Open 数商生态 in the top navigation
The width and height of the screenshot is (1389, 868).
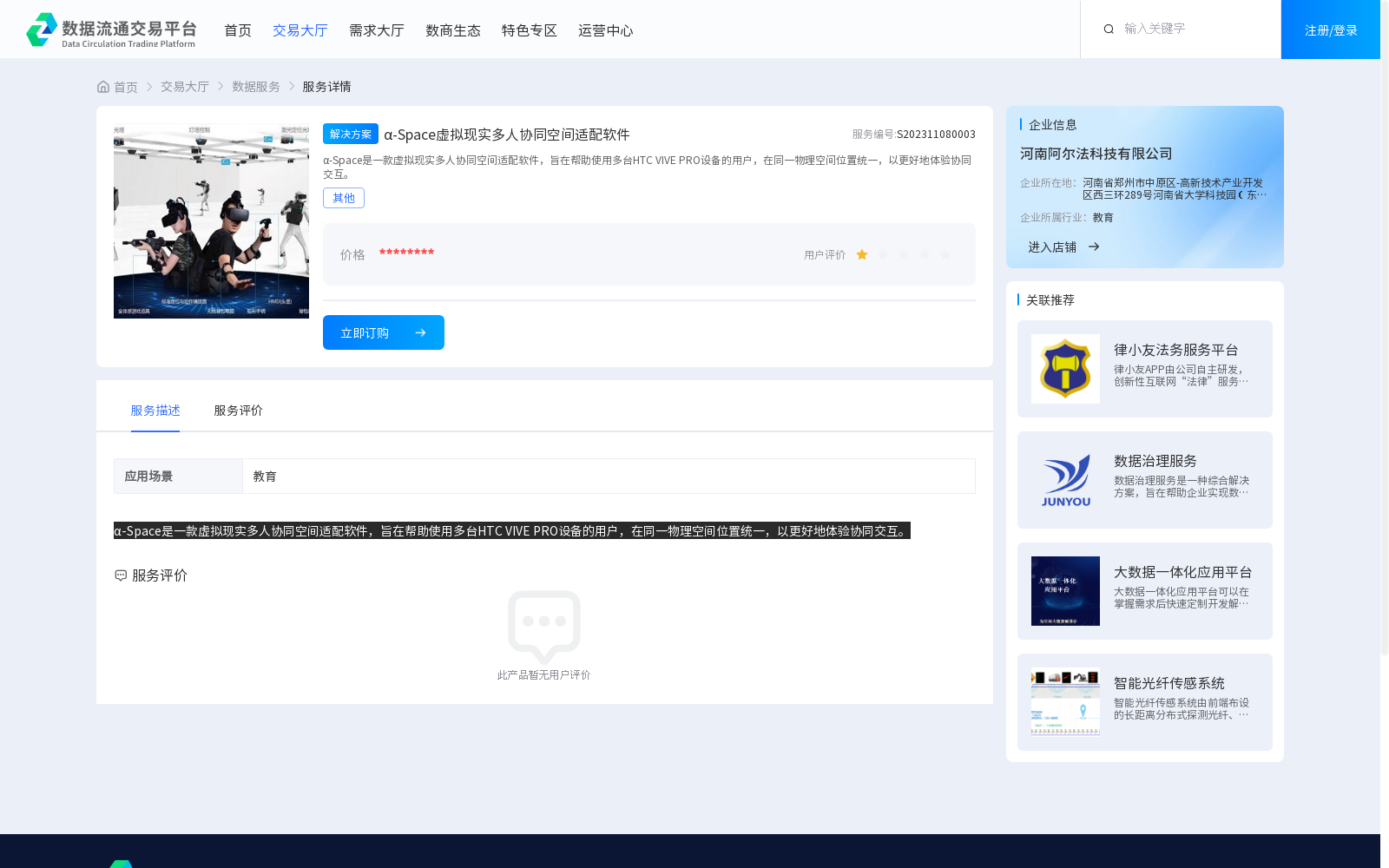(453, 30)
